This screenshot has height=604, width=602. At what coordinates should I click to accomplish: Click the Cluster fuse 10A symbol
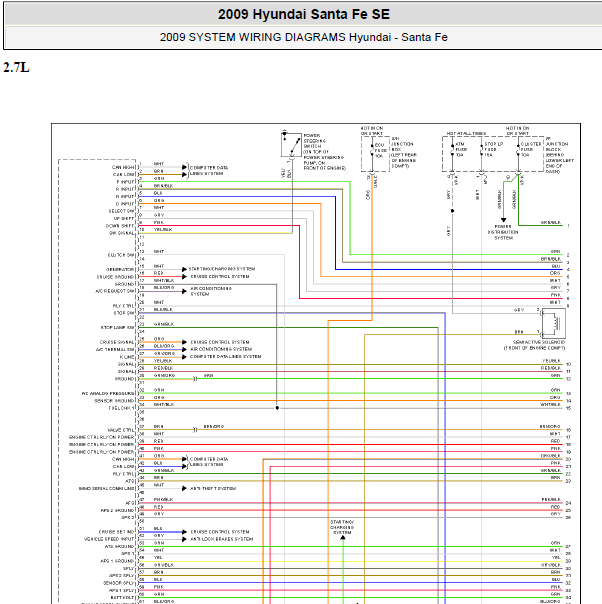tap(517, 148)
